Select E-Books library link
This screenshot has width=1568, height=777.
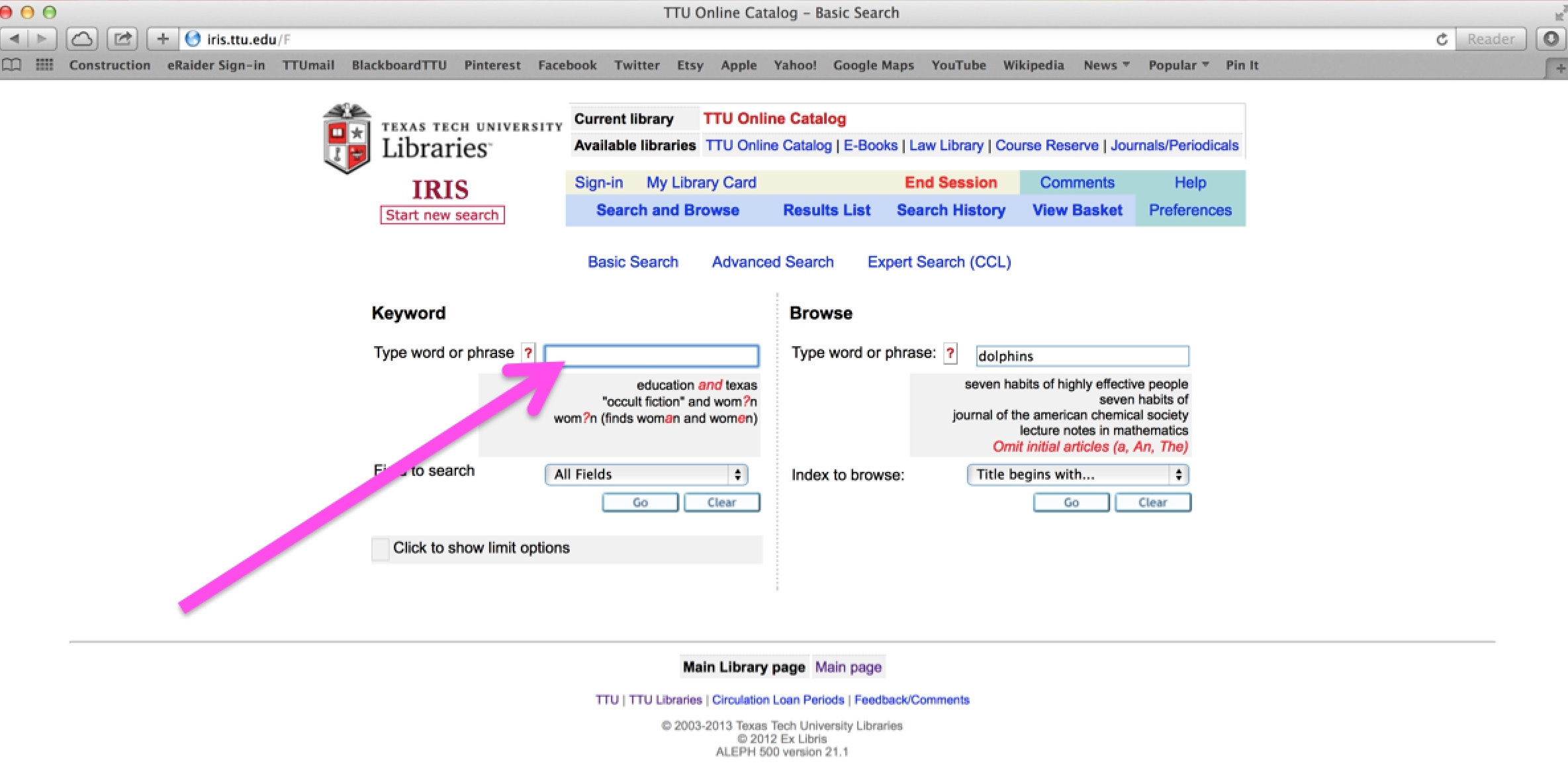pyautogui.click(x=870, y=146)
